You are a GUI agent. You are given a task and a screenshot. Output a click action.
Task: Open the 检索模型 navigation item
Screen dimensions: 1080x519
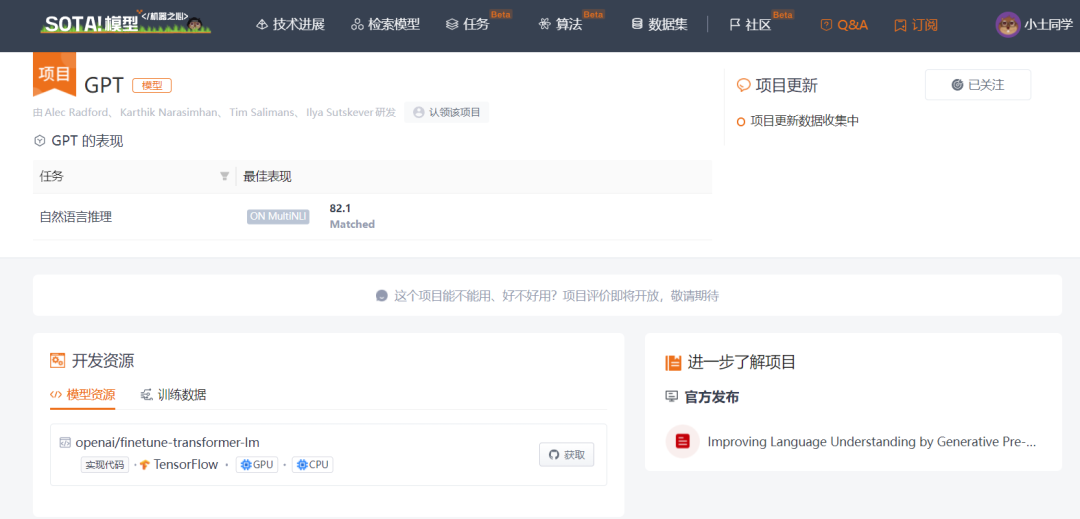385,25
